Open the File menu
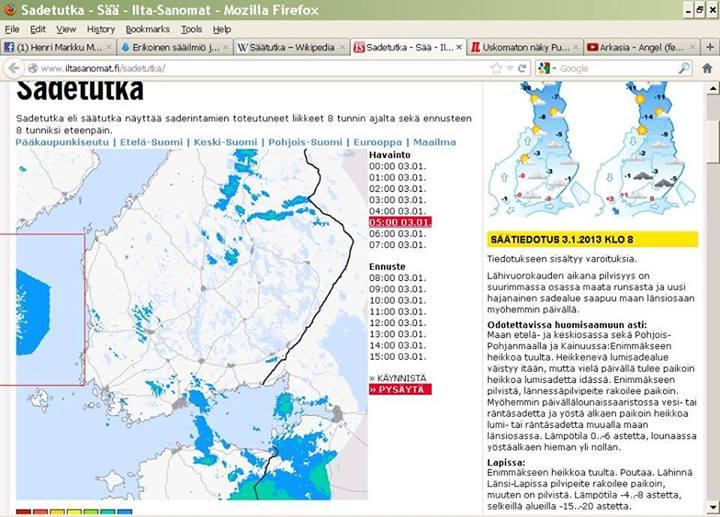Viewport: 720px width, 517px height. [x=12, y=29]
